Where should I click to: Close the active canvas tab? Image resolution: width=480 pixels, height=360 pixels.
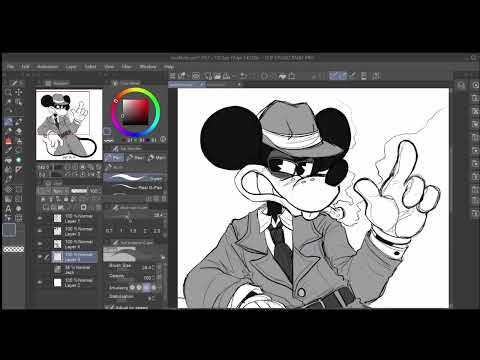202,85
